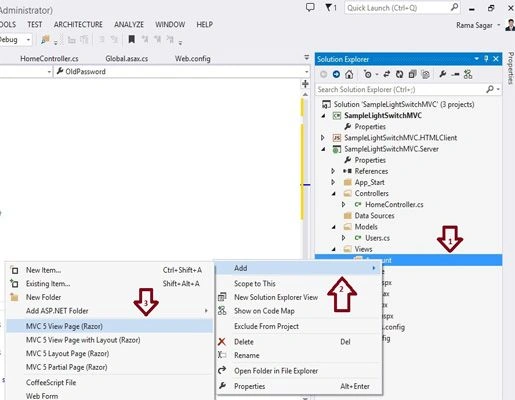Image resolution: width=515 pixels, height=400 pixels.
Task: Collapse the Models folder
Action: [334, 227]
